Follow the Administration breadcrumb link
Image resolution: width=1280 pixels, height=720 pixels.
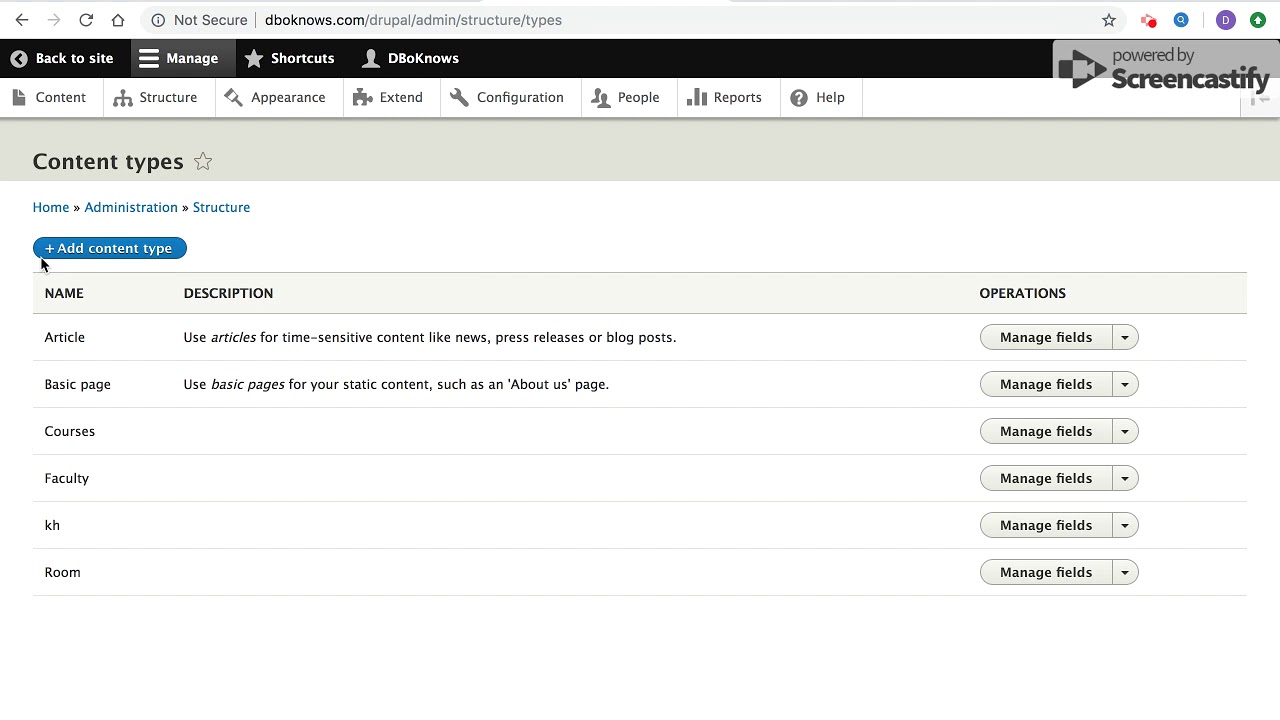(x=131, y=208)
